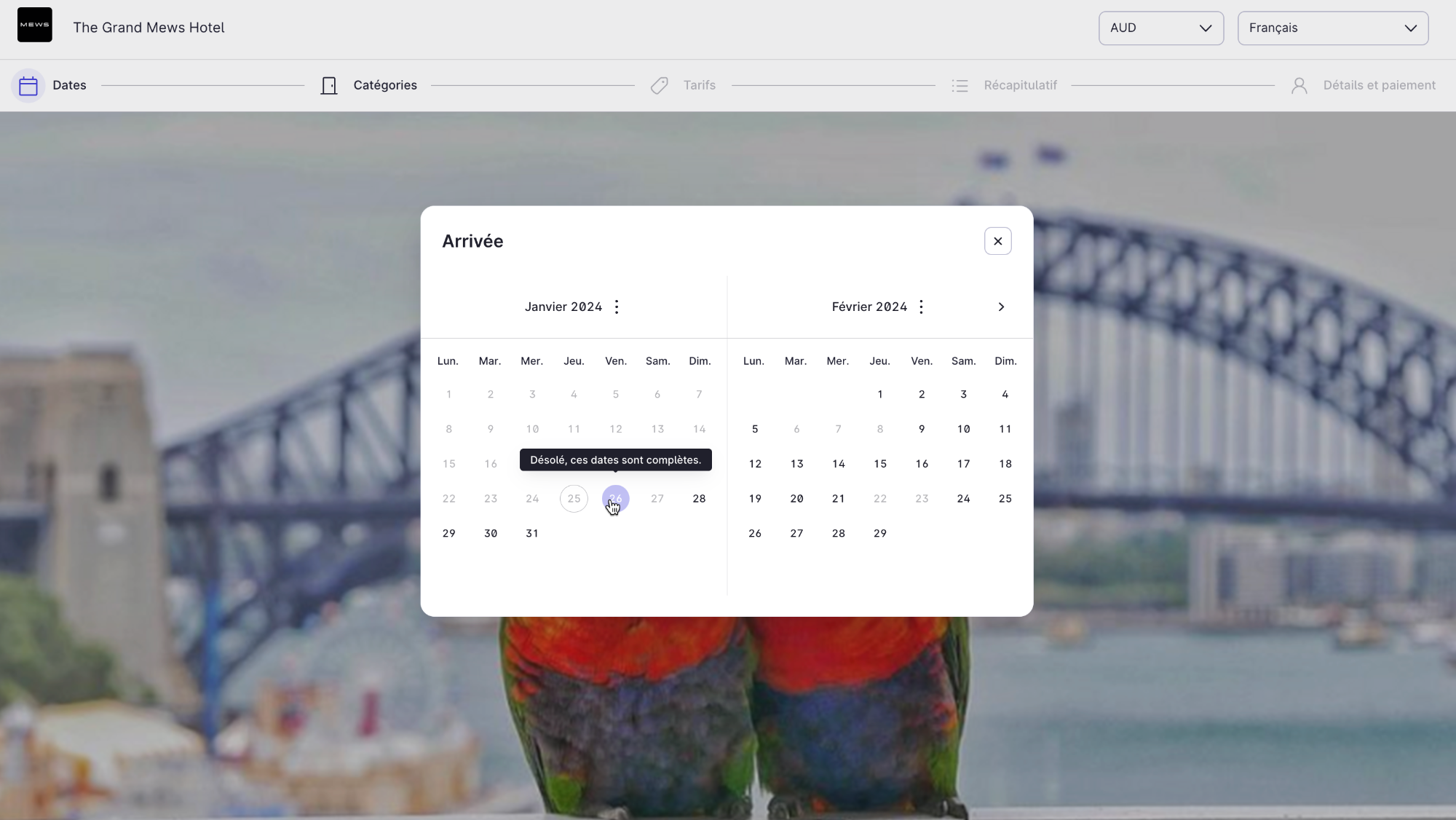Open the Français language dropdown
The height and width of the screenshot is (820, 1456).
tap(1333, 28)
